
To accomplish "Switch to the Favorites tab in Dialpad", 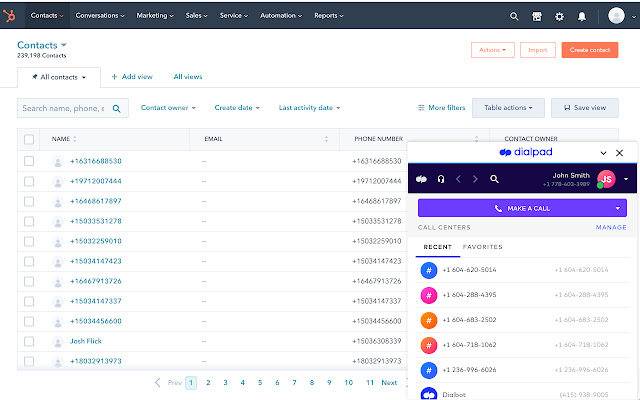I will pyautogui.click(x=482, y=247).
